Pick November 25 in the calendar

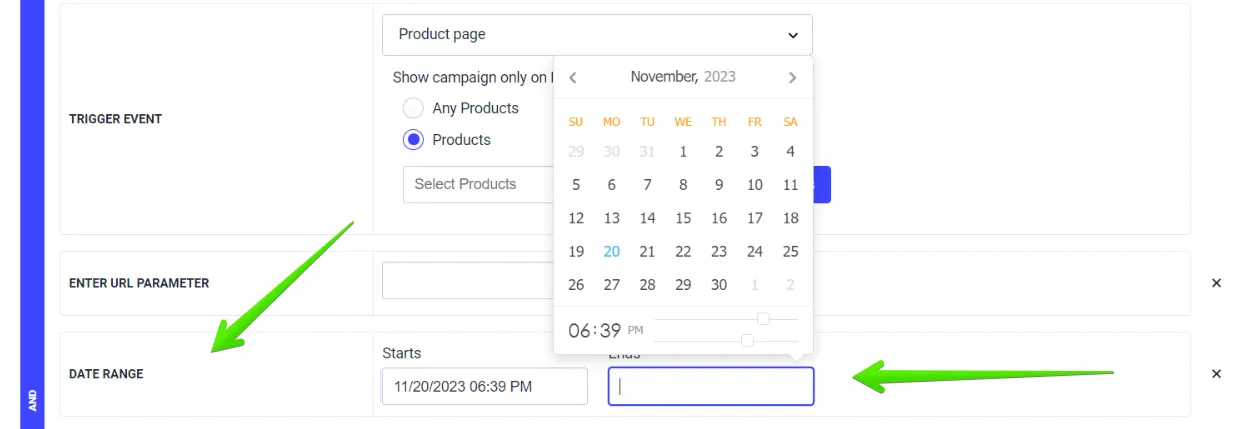tap(790, 252)
